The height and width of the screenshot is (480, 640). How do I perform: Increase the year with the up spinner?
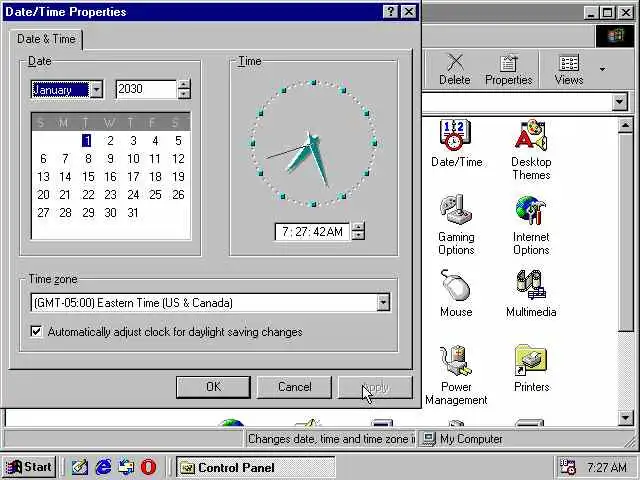184,84
